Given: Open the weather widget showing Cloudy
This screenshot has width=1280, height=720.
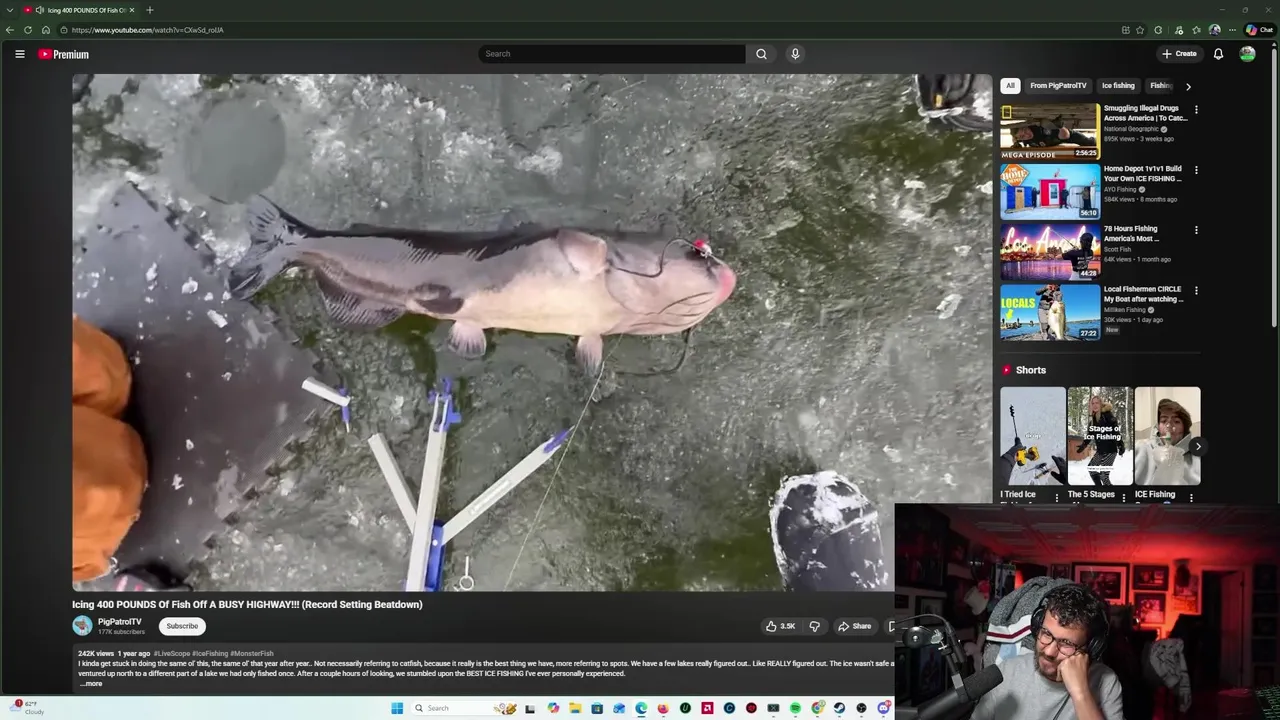Looking at the screenshot, I should tap(27, 708).
